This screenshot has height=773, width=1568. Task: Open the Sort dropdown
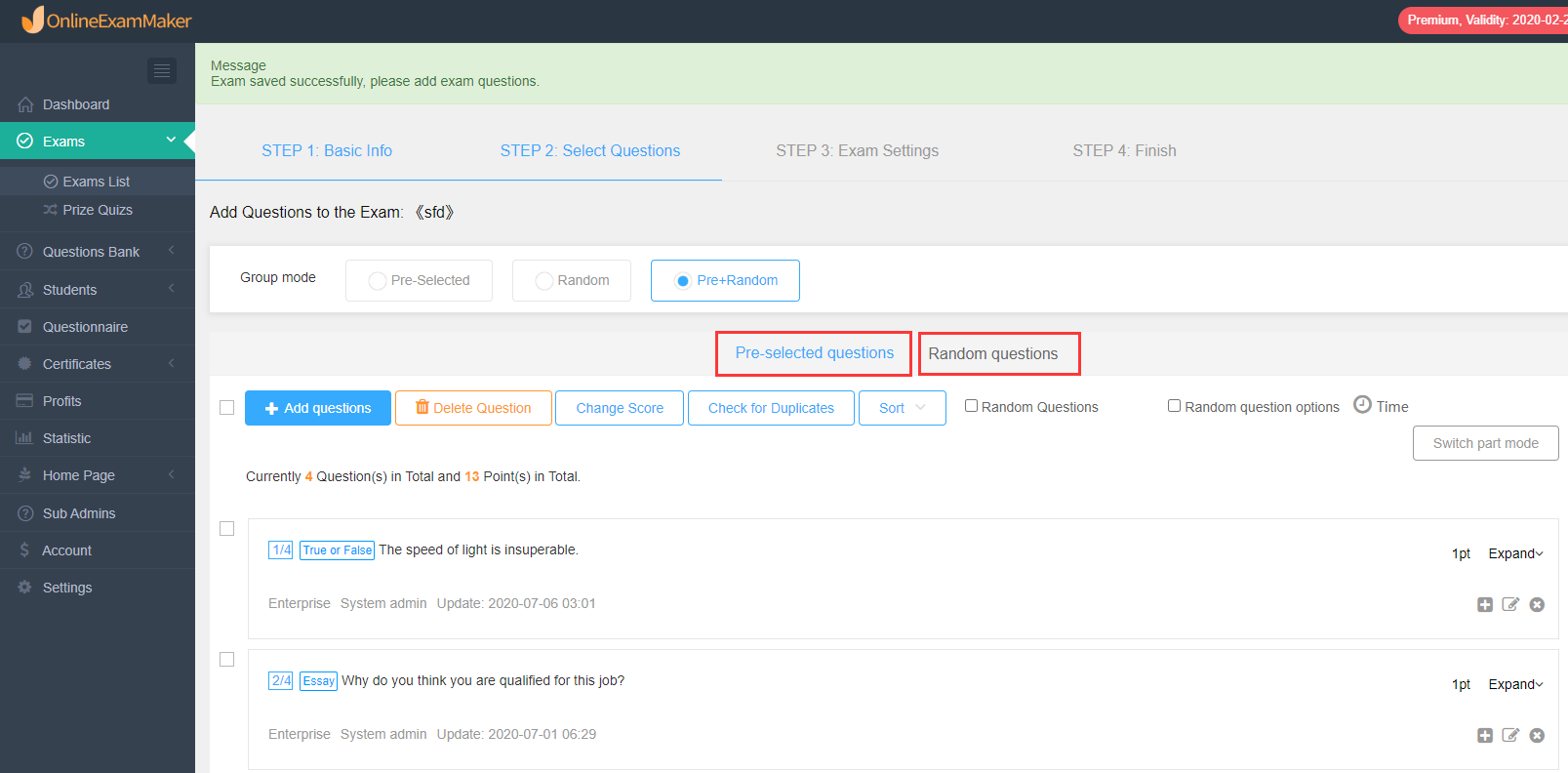(x=903, y=408)
